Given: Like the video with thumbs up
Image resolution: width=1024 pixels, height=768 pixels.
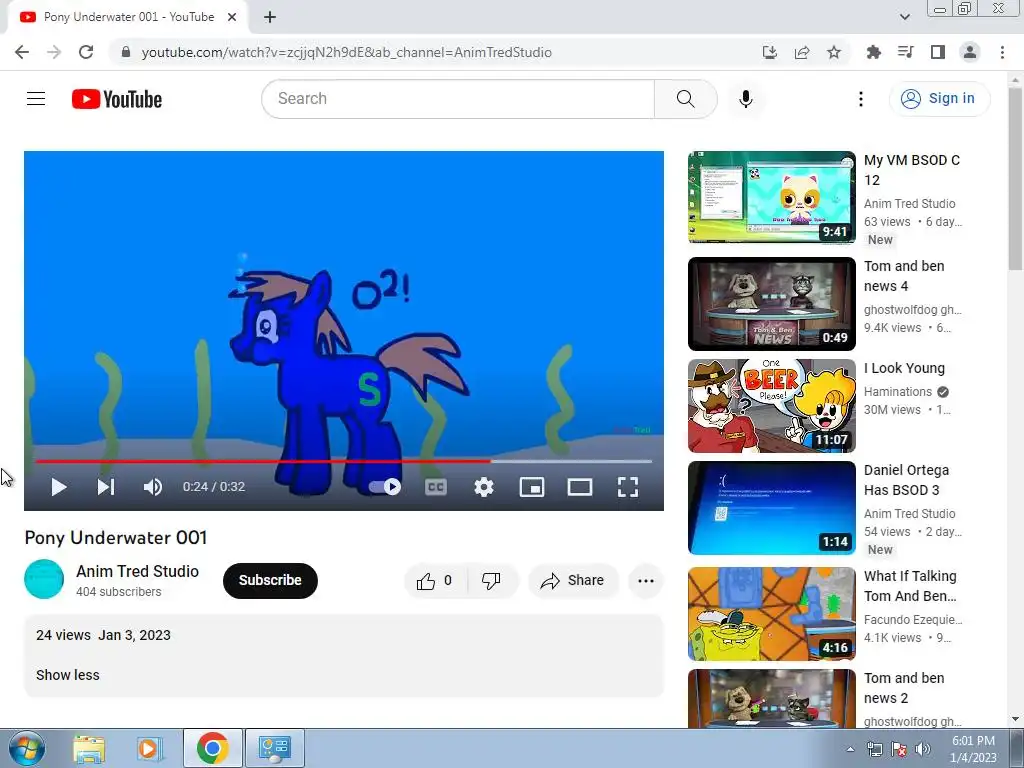Looking at the screenshot, I should (x=436, y=581).
